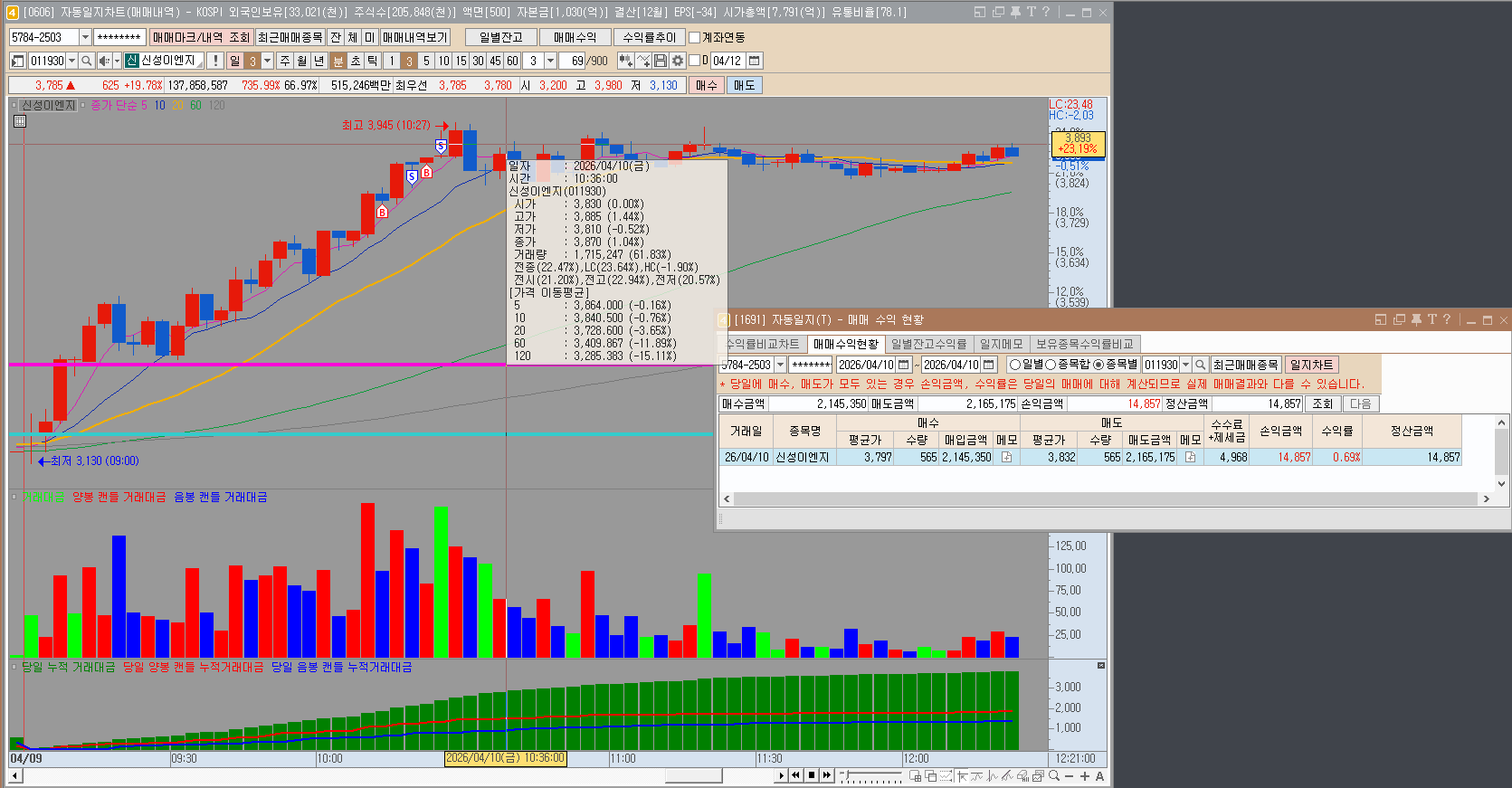
Task: Click the pin icon in profit window title bar
Action: point(1416,319)
